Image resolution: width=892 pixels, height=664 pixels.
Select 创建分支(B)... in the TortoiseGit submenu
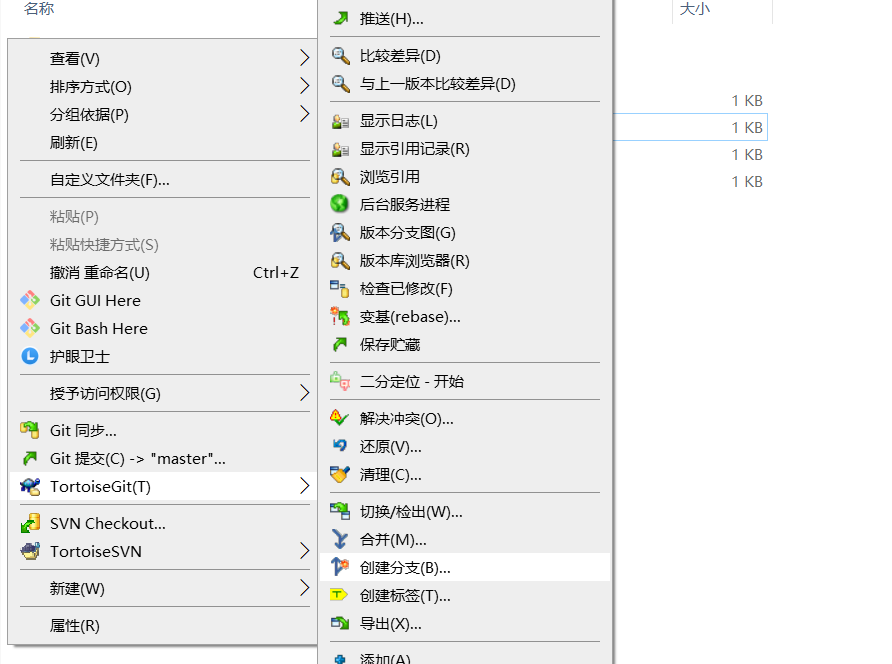point(465,567)
